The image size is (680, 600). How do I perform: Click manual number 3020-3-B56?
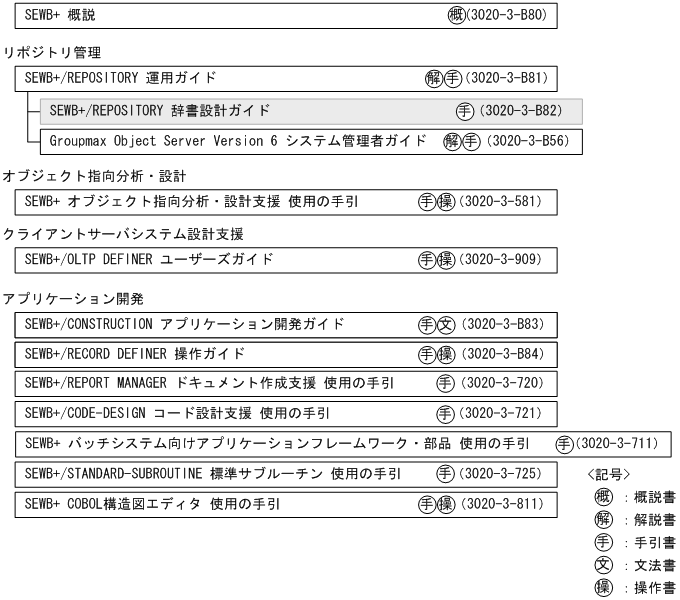528,141
